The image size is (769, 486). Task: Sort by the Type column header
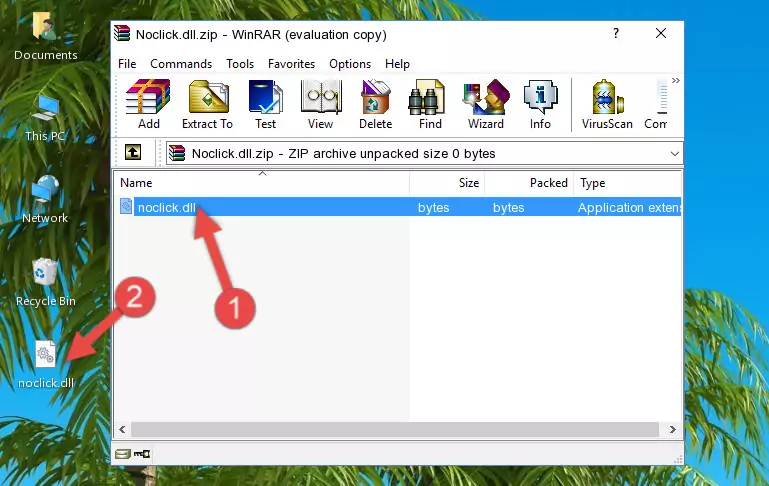(627, 183)
